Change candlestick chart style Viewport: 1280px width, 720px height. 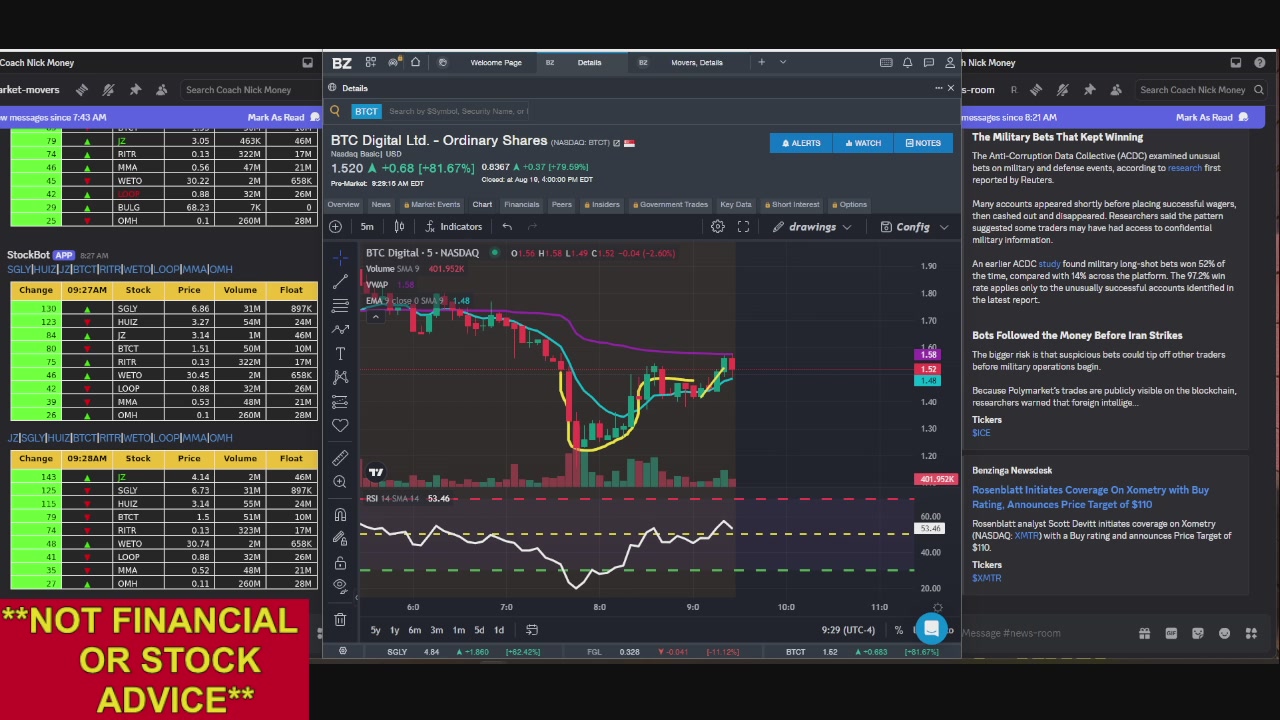click(399, 227)
